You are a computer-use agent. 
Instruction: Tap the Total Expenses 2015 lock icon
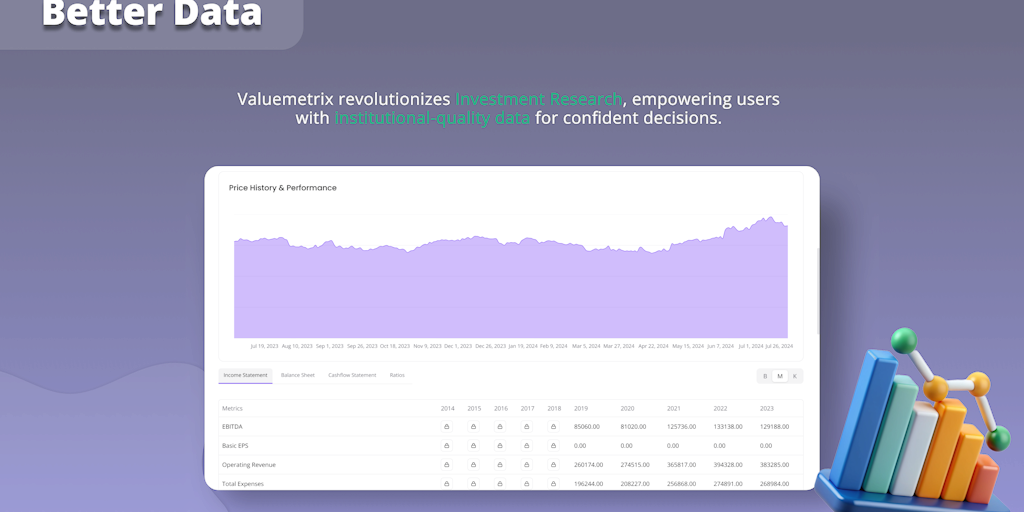point(473,484)
